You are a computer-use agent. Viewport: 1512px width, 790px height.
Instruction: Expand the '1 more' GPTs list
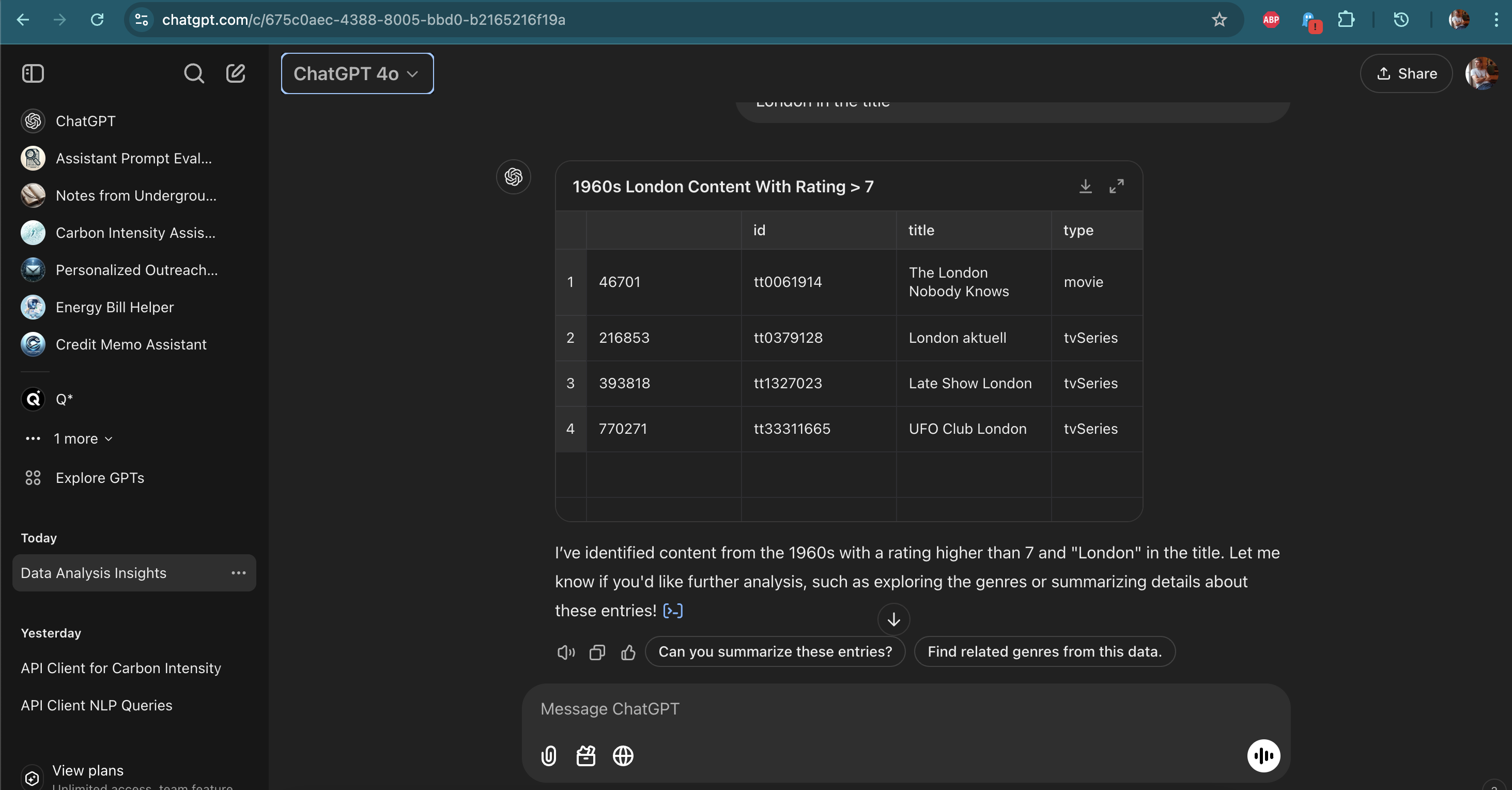[82, 439]
